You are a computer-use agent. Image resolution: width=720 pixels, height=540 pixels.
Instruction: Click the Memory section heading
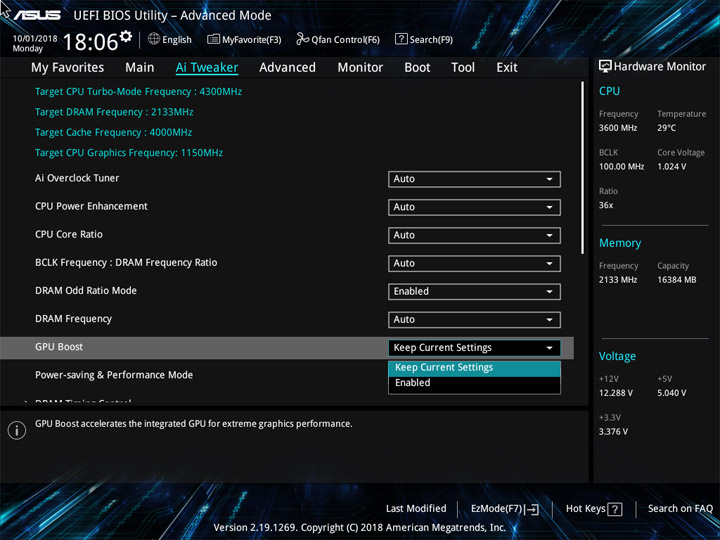(620, 243)
